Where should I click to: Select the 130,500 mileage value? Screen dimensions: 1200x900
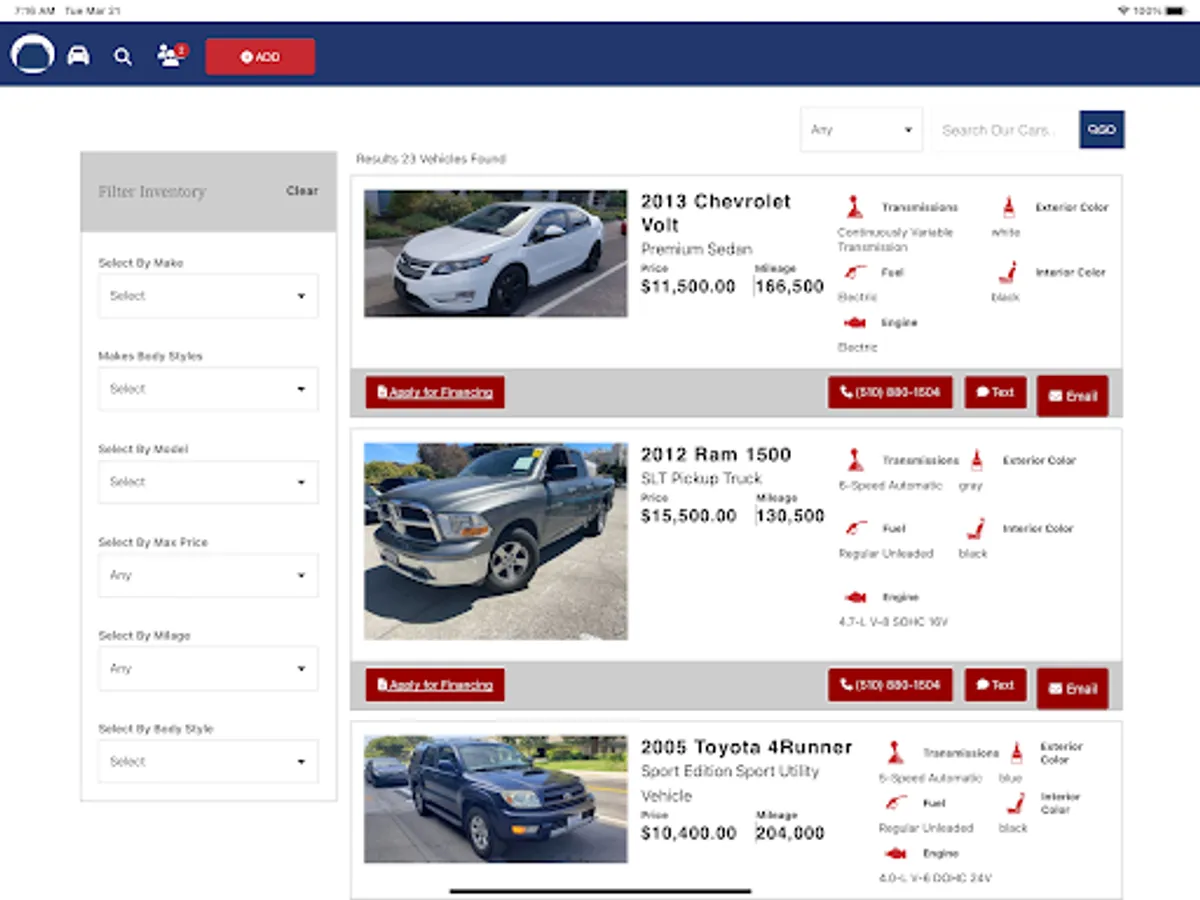(790, 516)
